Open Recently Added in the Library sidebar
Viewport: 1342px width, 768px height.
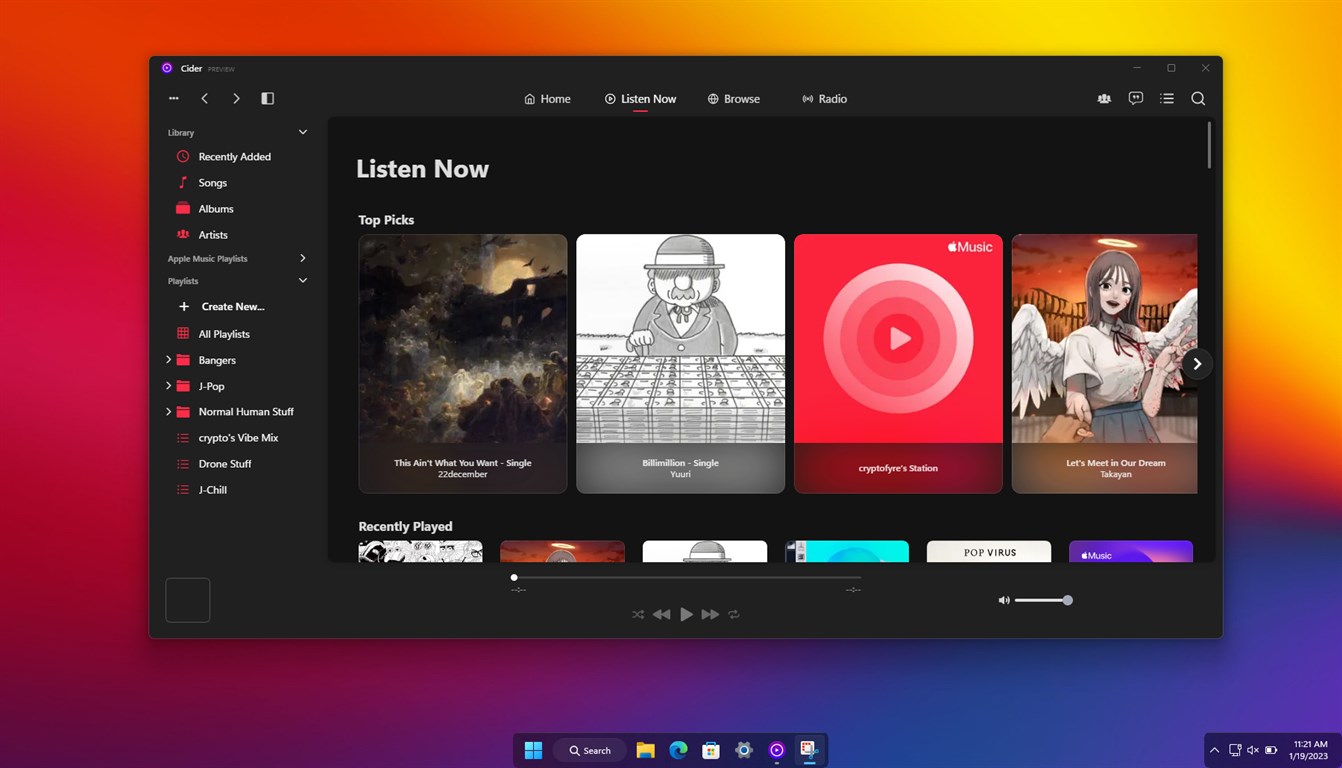[235, 156]
